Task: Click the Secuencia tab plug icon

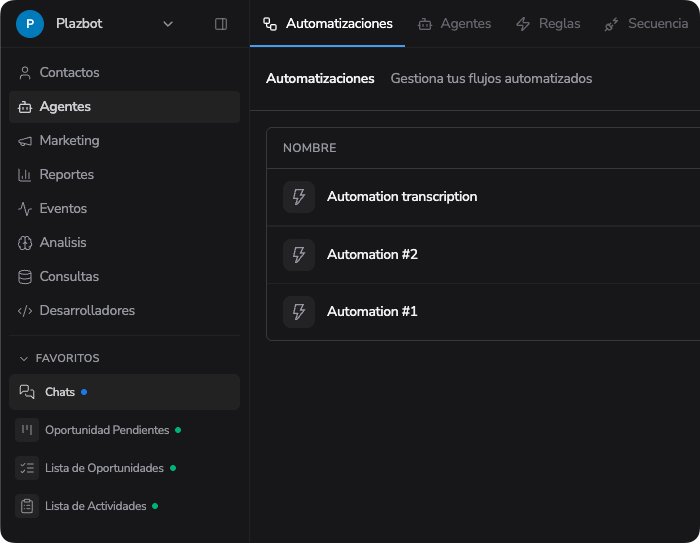Action: (611, 25)
